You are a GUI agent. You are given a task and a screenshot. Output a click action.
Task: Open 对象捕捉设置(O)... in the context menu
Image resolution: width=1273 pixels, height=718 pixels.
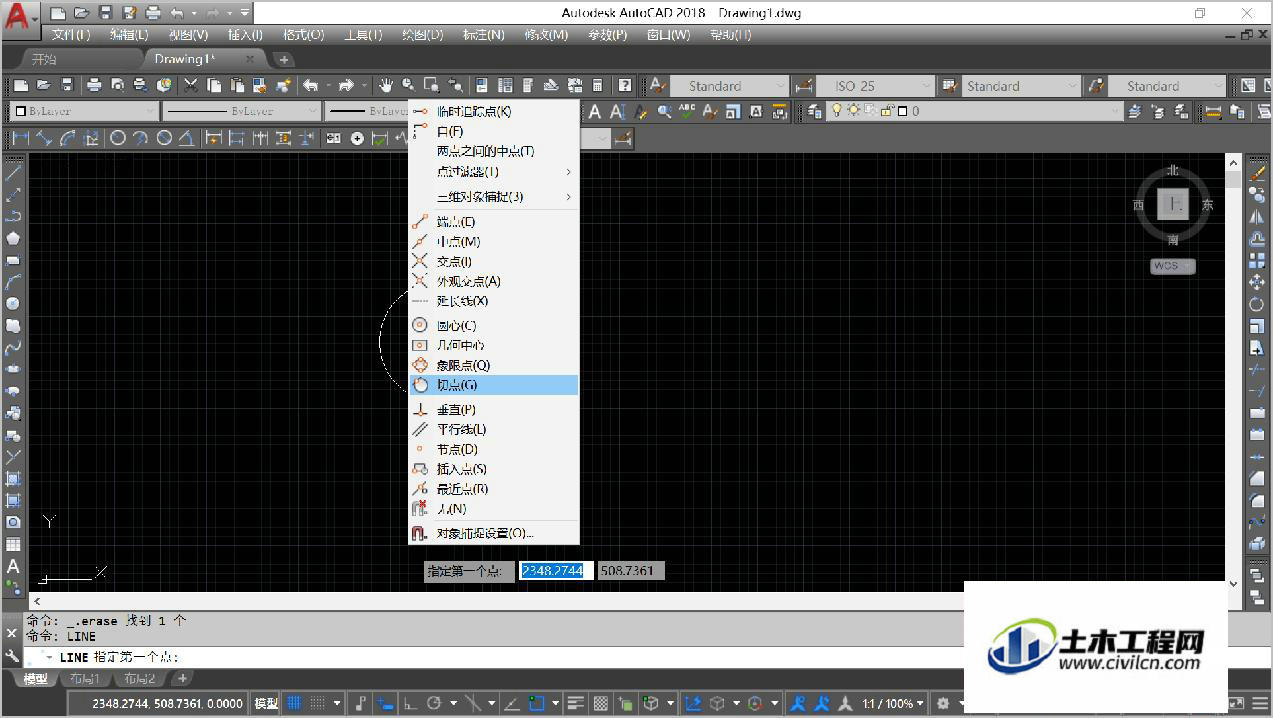point(494,534)
